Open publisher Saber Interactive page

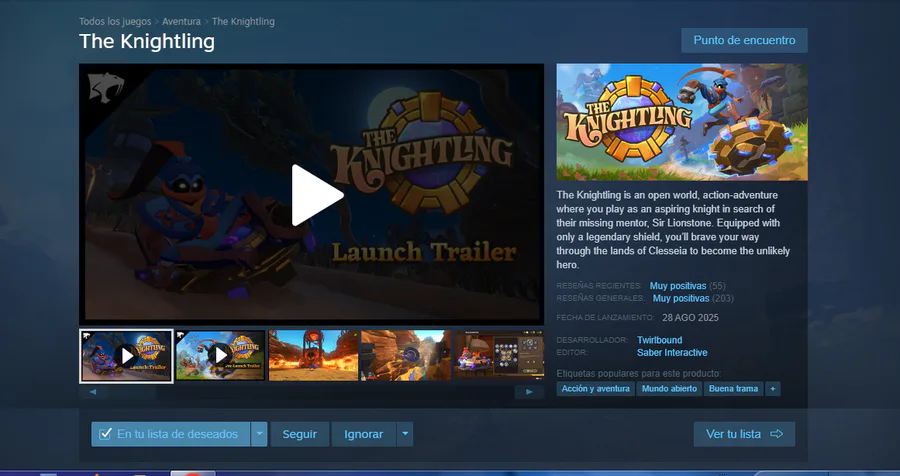672,353
